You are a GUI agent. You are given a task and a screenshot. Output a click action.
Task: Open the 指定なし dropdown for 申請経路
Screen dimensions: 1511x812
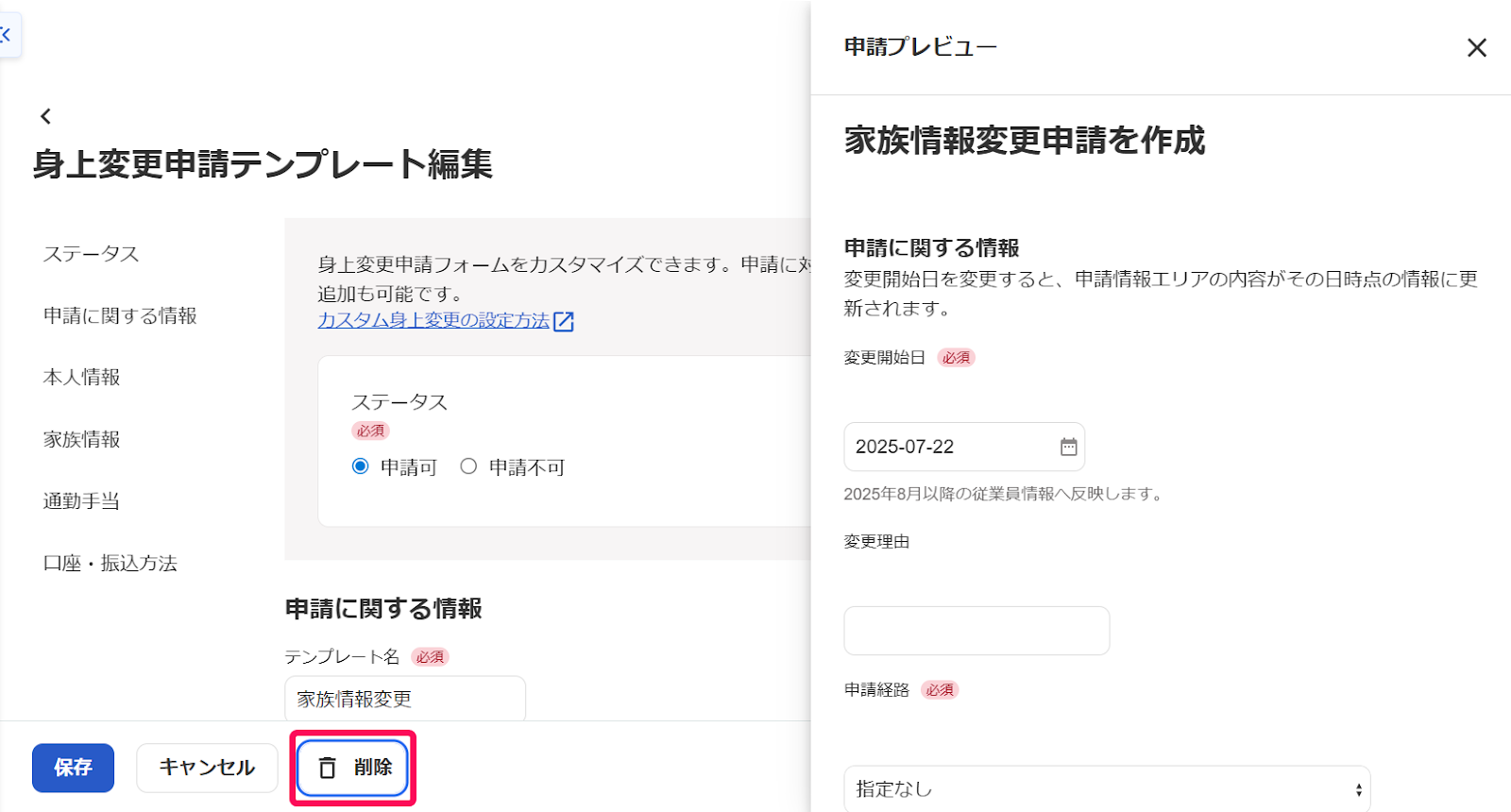(1107, 789)
